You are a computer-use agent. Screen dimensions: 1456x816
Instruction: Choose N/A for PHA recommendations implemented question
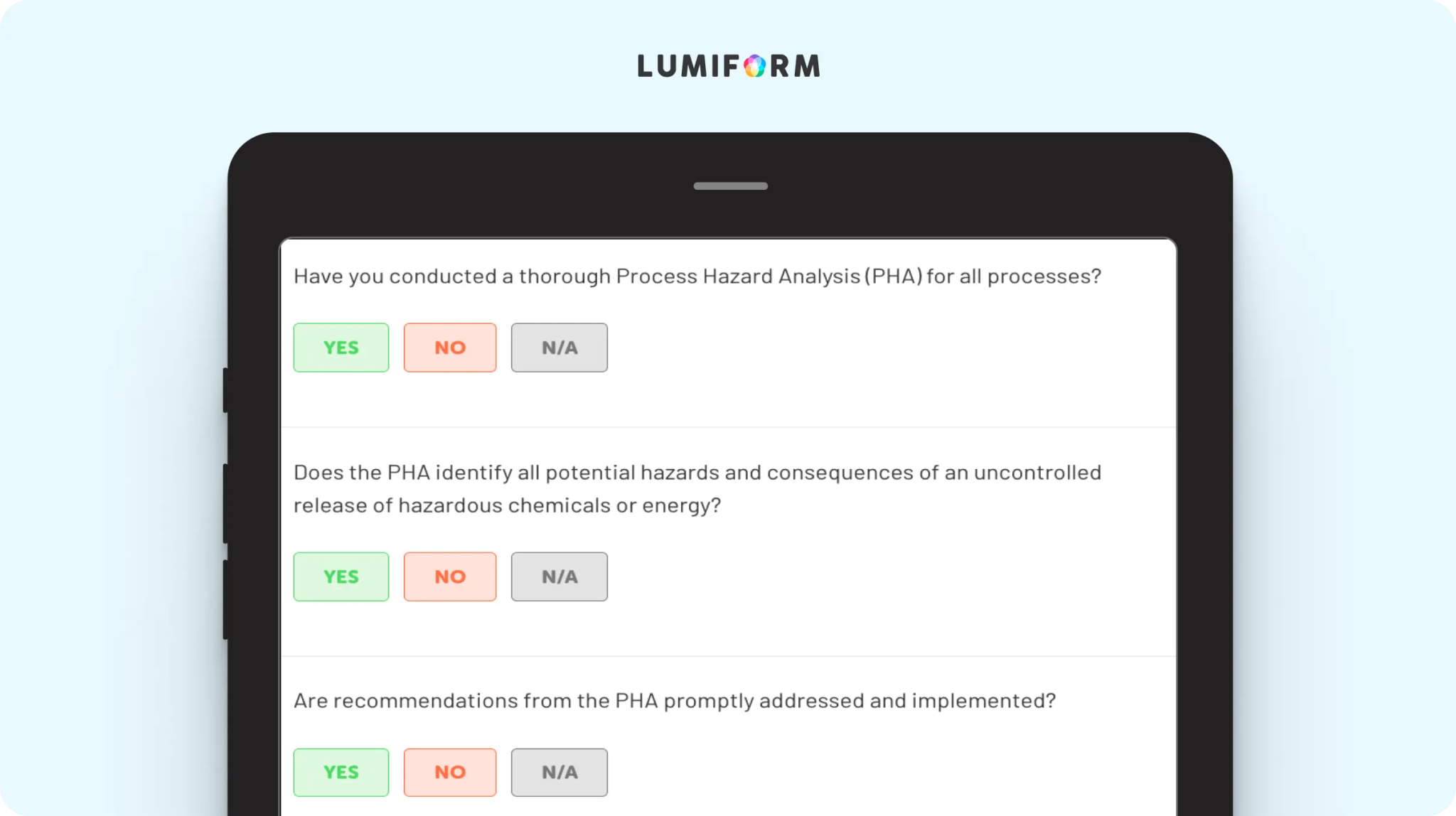tap(560, 772)
